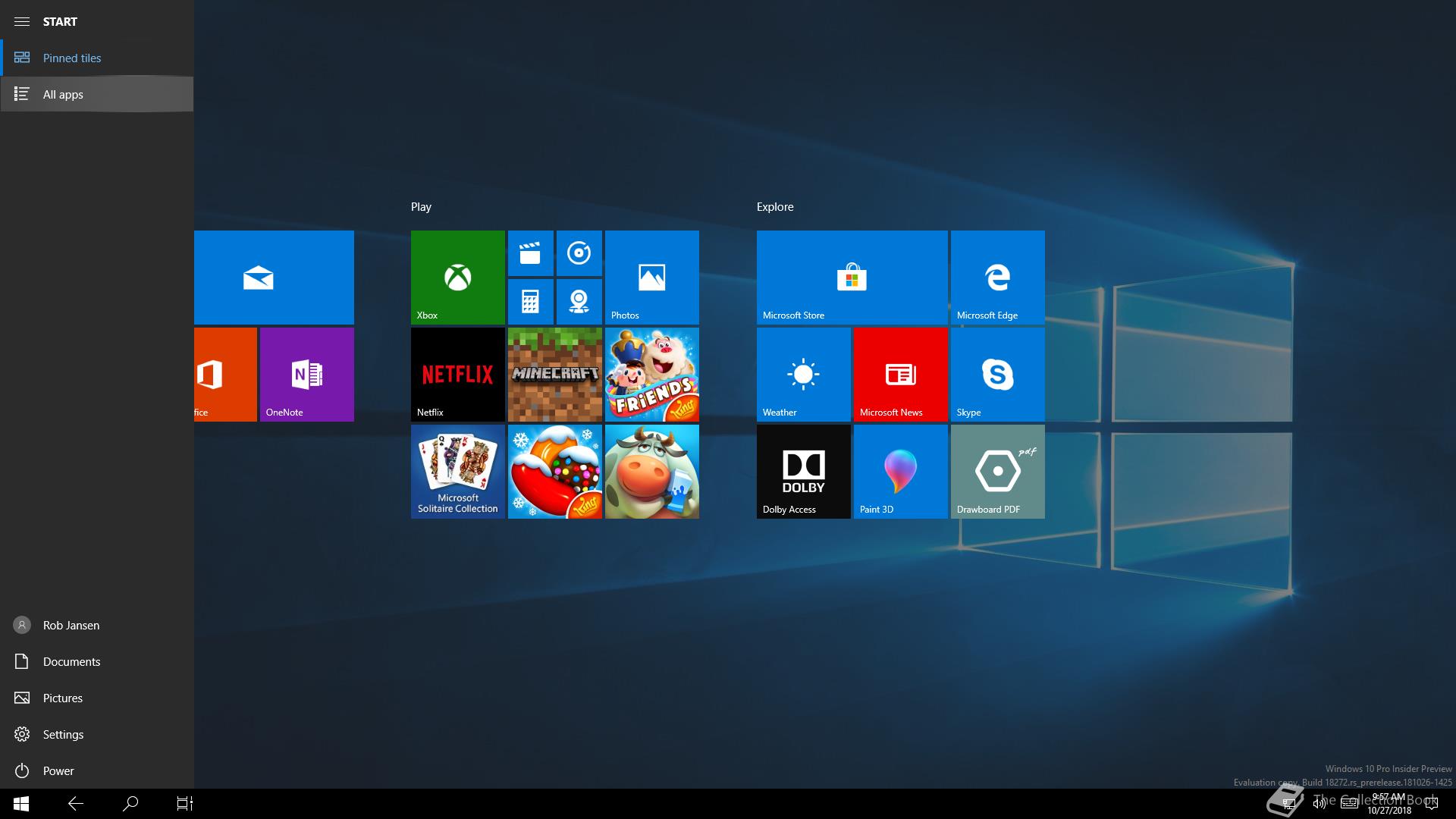Open the Microsoft Store tile

pos(852,278)
